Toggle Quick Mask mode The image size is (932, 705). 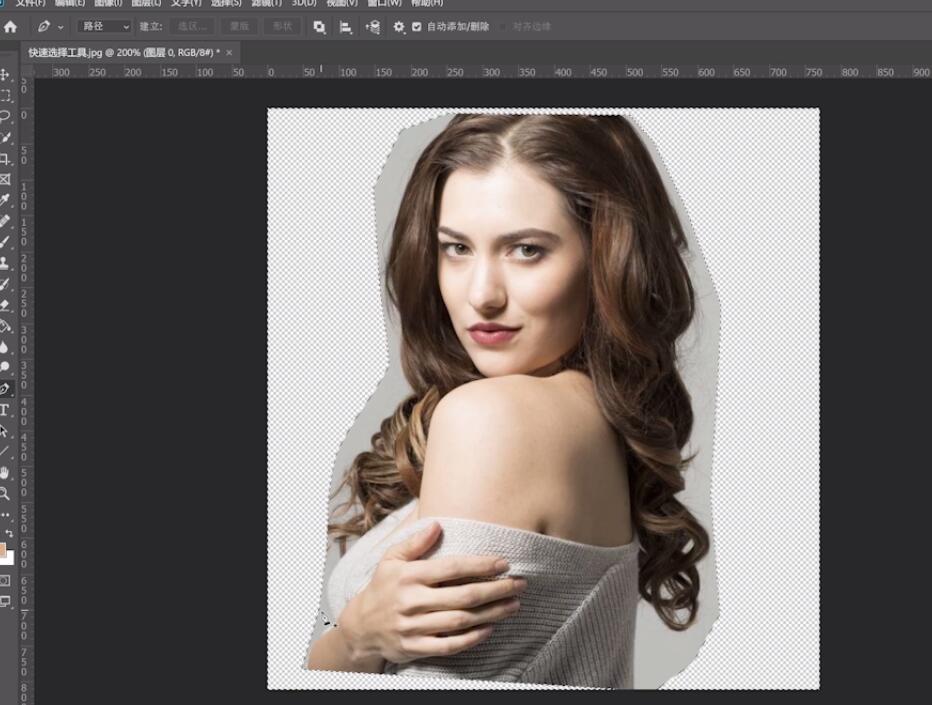[5, 580]
